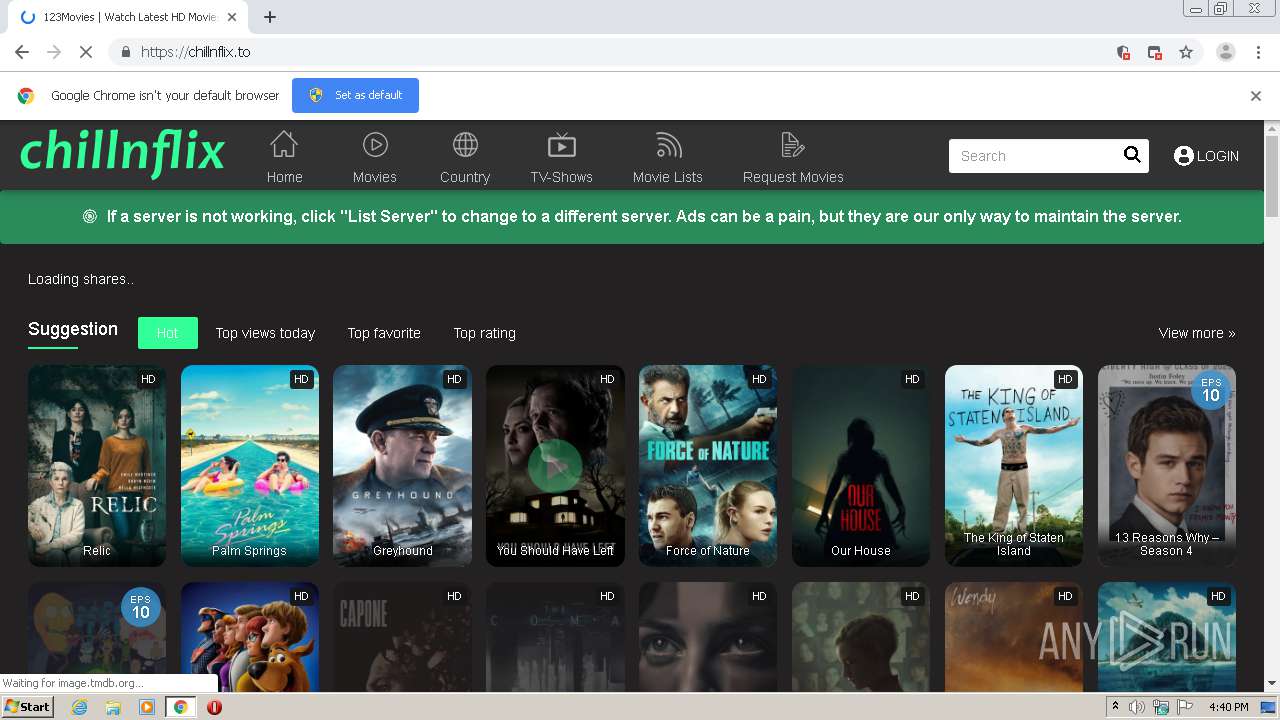View site info via padlock icon

pyautogui.click(x=125, y=52)
